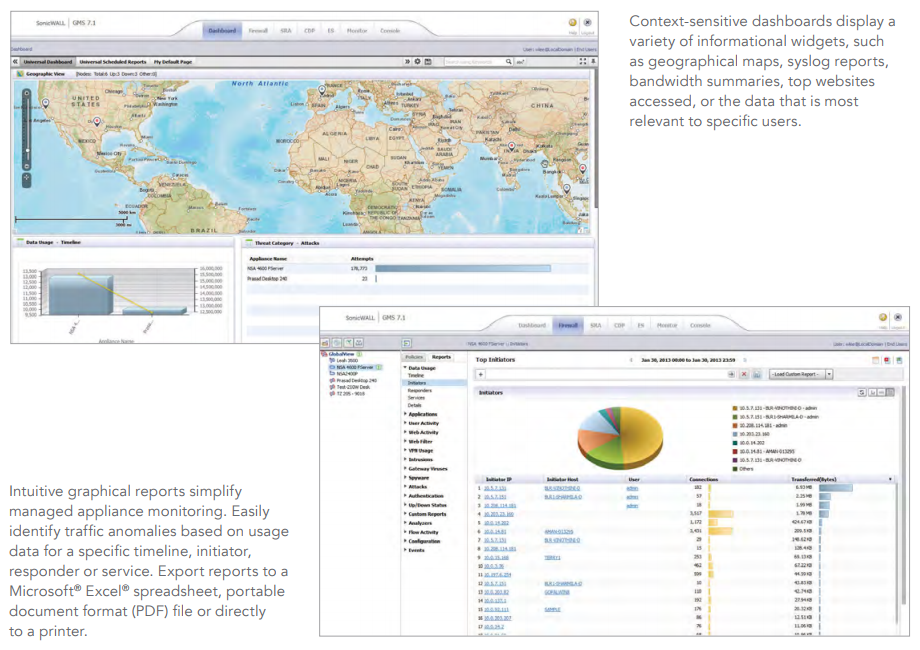Open the Timeline report
Screen dimensions: 920x650
[415, 375]
